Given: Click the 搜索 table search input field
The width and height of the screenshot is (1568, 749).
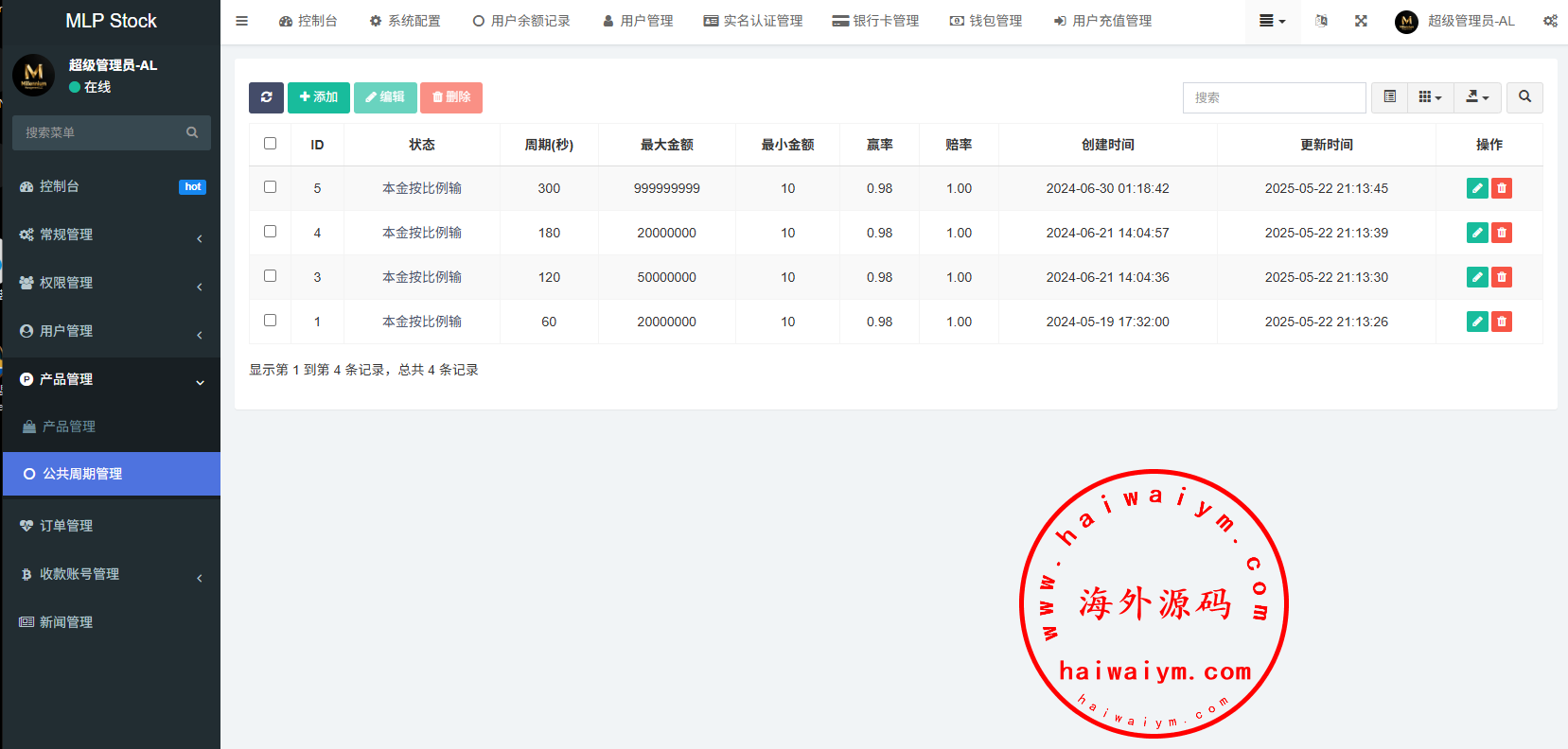Looking at the screenshot, I should tap(1274, 97).
